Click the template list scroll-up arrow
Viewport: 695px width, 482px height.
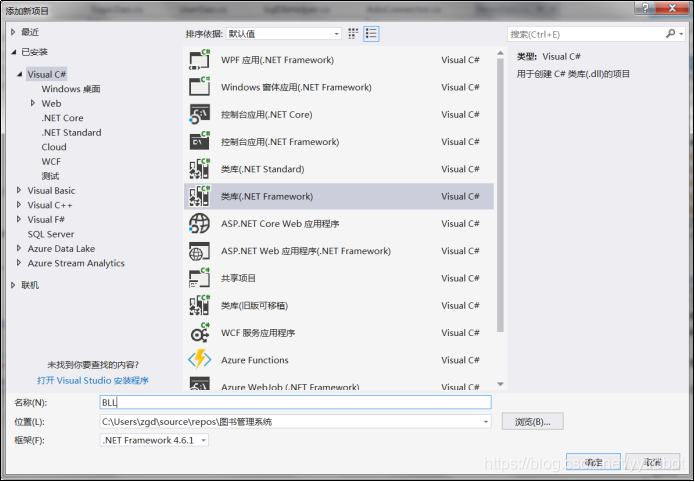point(500,53)
